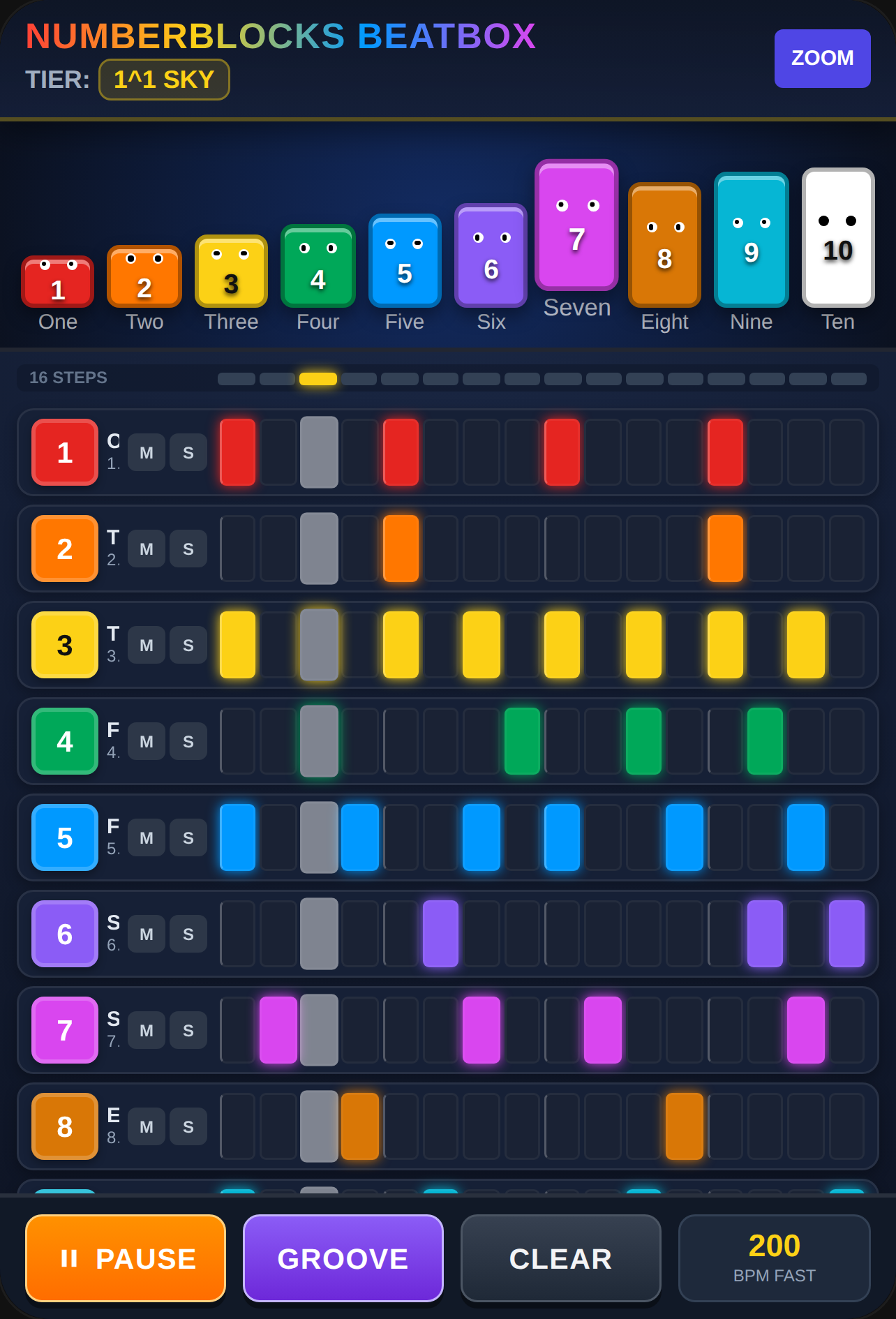Tap the teal Nine block character

[x=751, y=240]
